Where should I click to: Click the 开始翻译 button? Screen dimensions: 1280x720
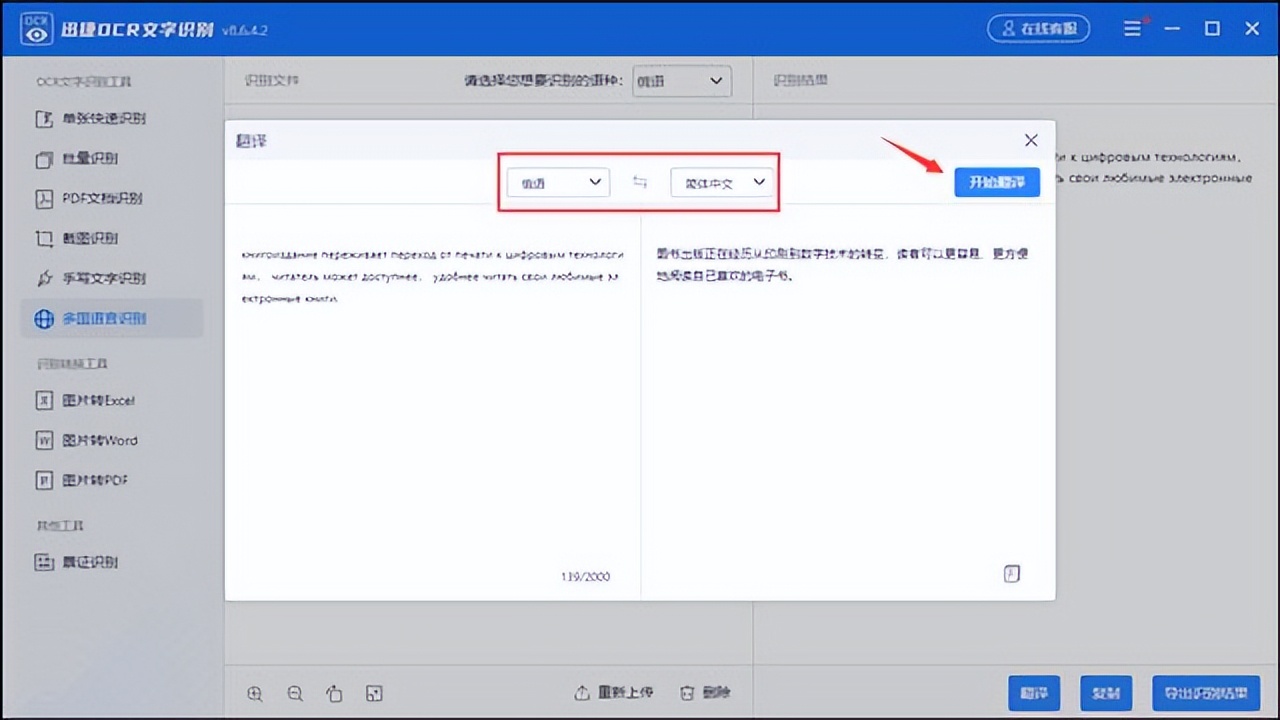(997, 182)
